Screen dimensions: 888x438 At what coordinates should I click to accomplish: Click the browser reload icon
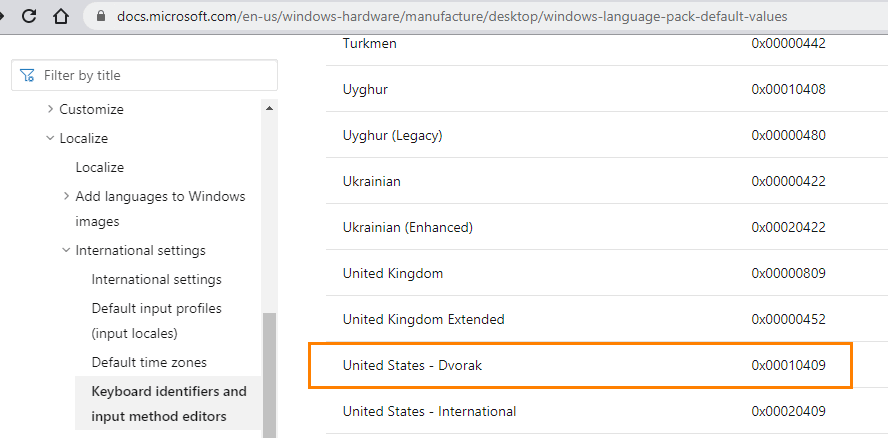tap(29, 16)
